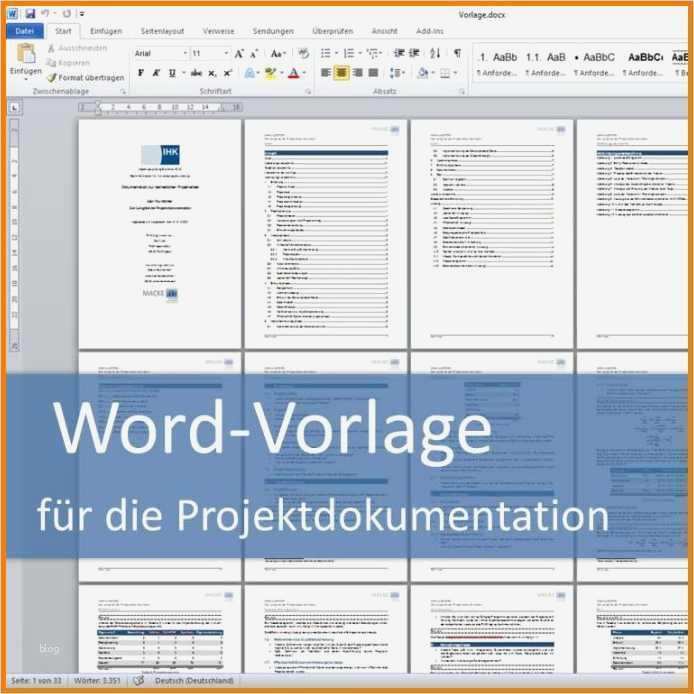This screenshot has width=694, height=694.
Task: Click the tab stop selector left of the ruler
Action: [x=14, y=108]
